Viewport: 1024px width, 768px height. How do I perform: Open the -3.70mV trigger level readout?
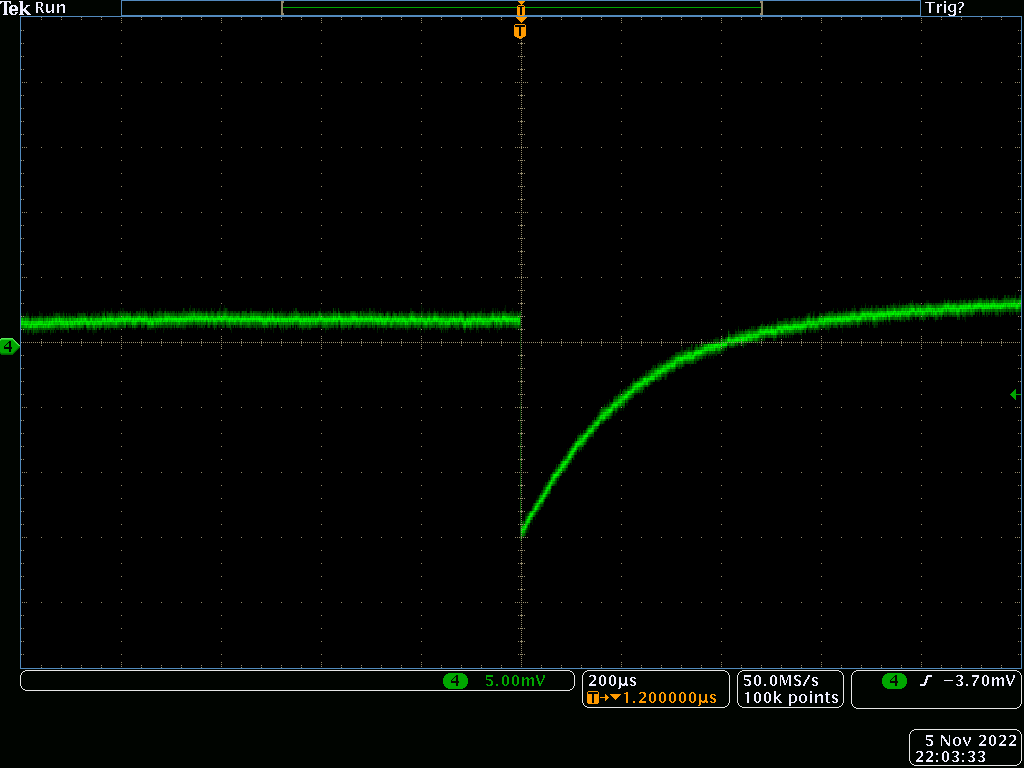tap(979, 681)
